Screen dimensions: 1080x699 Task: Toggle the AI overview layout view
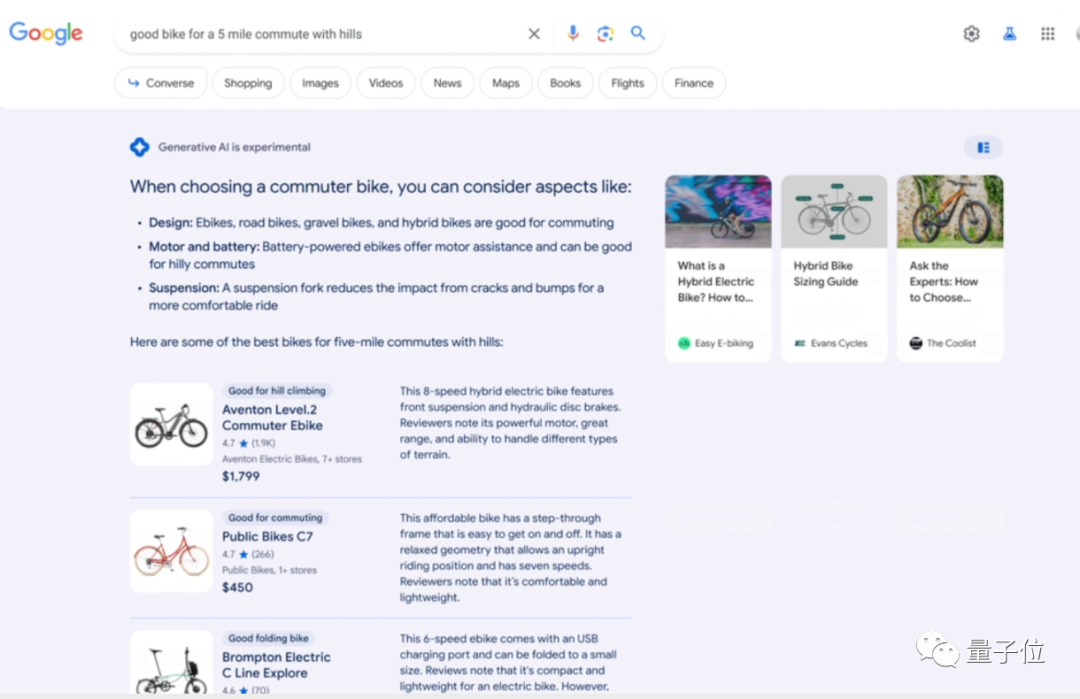[x=983, y=147]
